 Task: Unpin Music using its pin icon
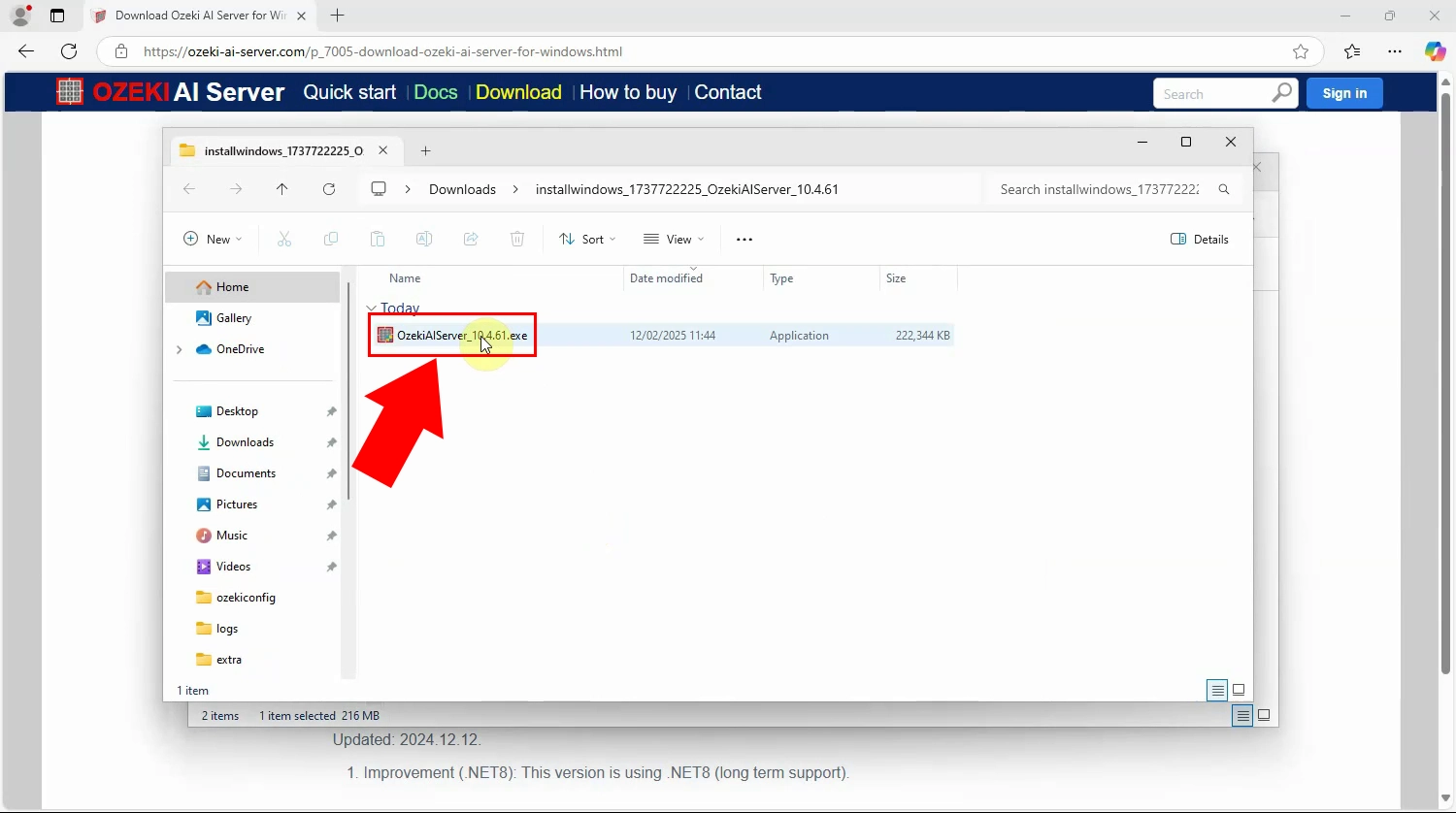pyautogui.click(x=331, y=536)
